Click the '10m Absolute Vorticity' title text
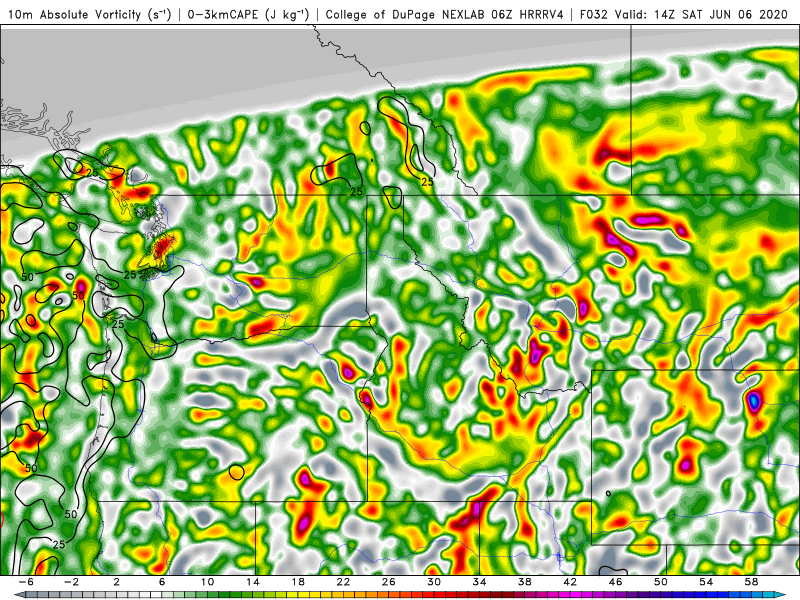The image size is (800, 600). tap(74, 15)
